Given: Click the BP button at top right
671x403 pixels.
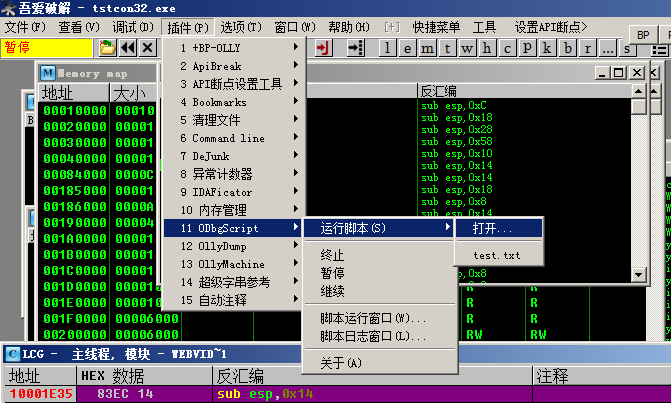Looking at the screenshot, I should 643,35.
